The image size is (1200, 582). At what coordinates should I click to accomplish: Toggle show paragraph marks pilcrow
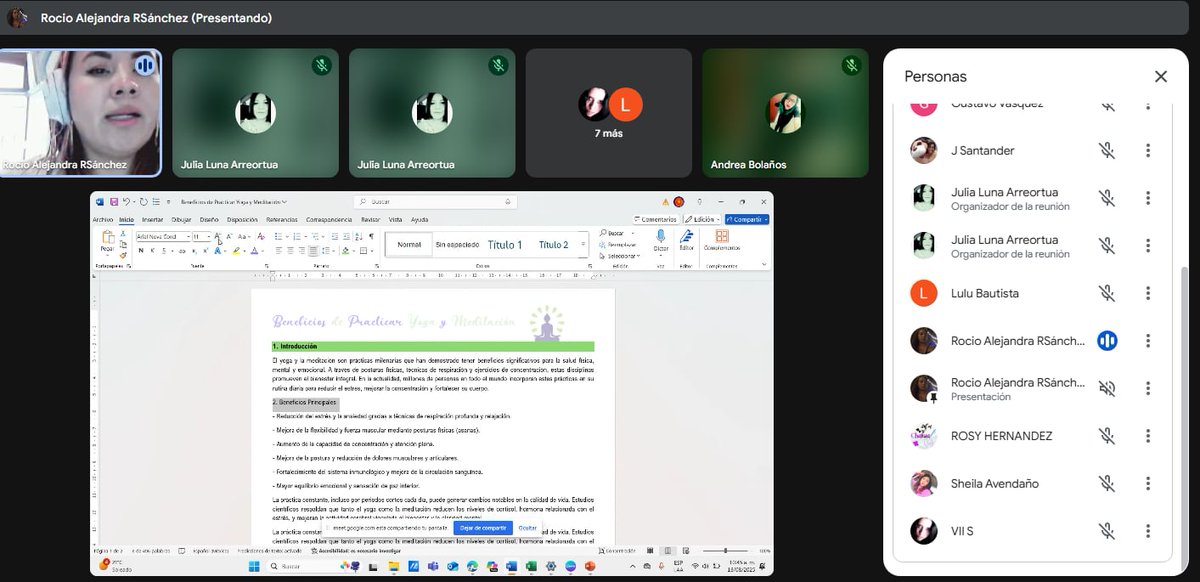[x=371, y=236]
